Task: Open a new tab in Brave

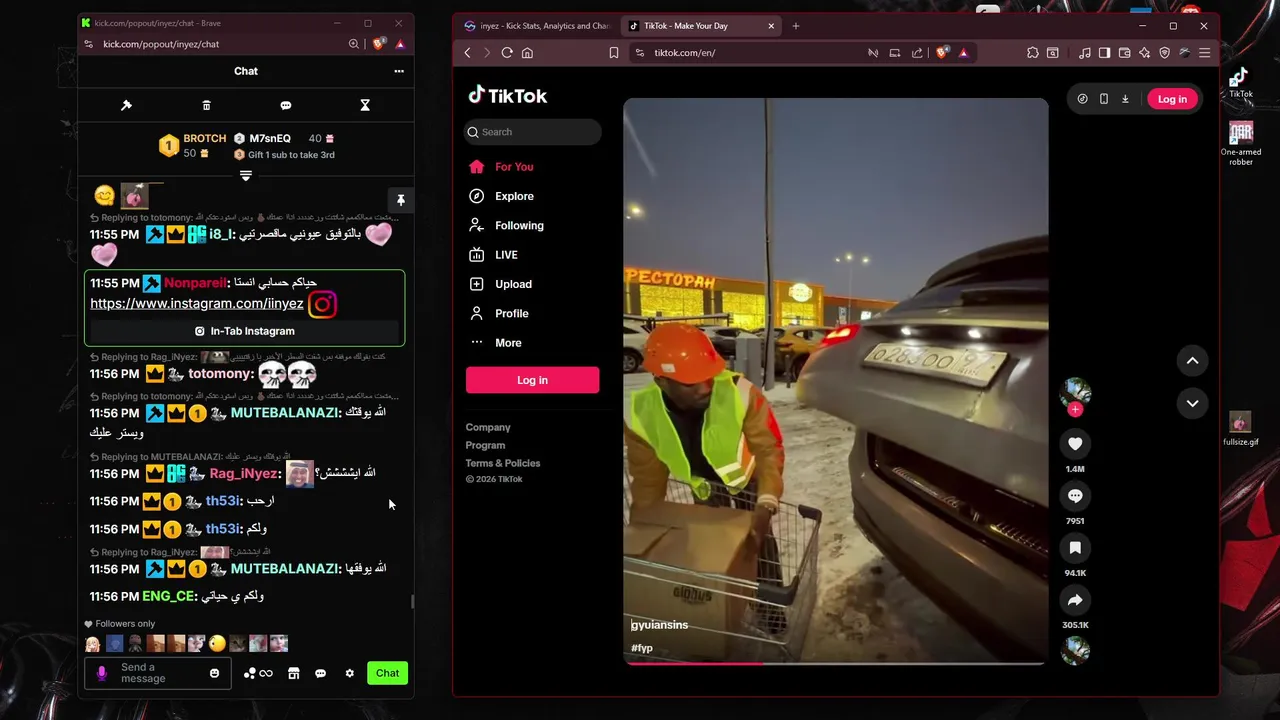Action: click(796, 26)
